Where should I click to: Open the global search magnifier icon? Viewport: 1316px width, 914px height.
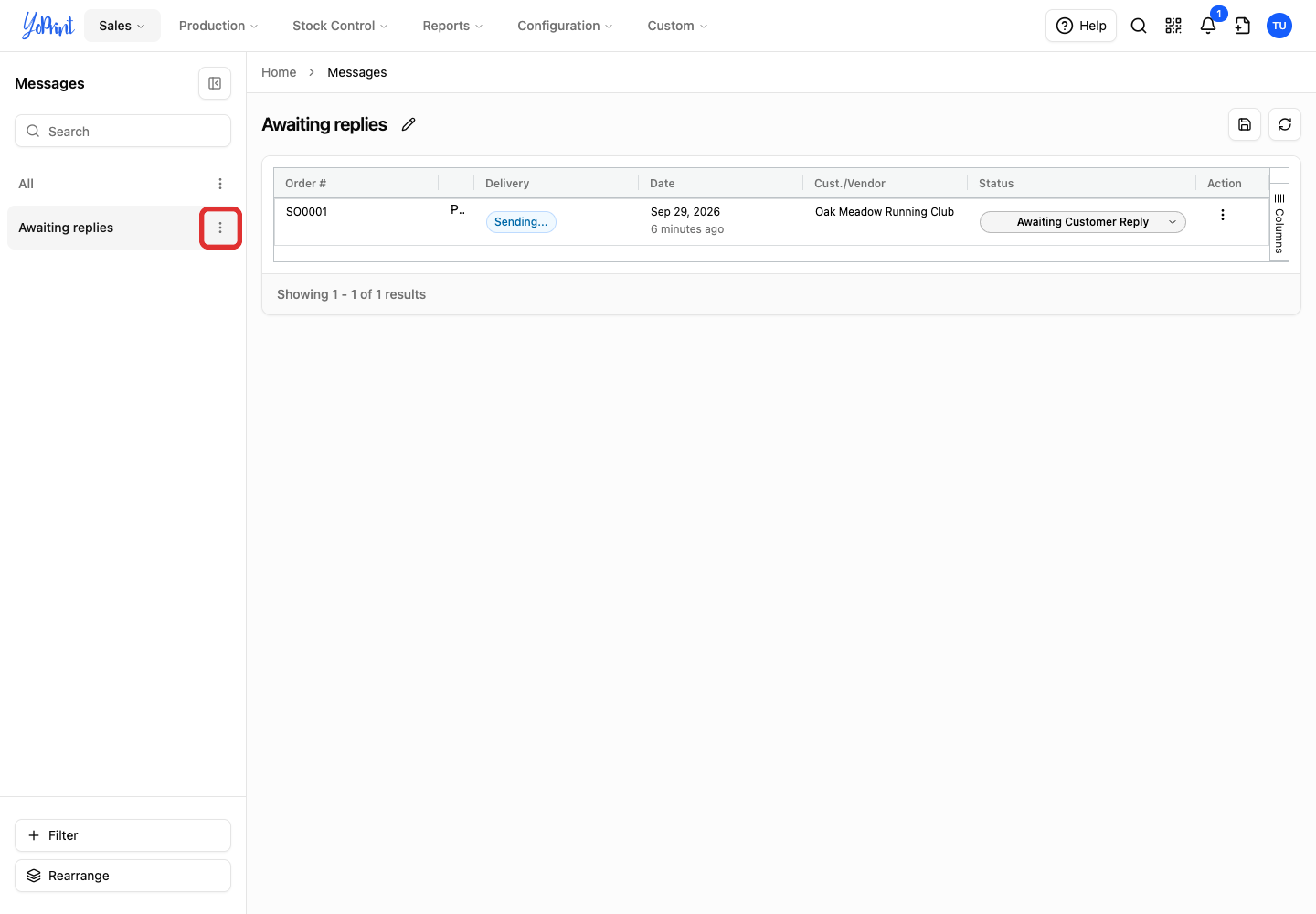click(1139, 26)
